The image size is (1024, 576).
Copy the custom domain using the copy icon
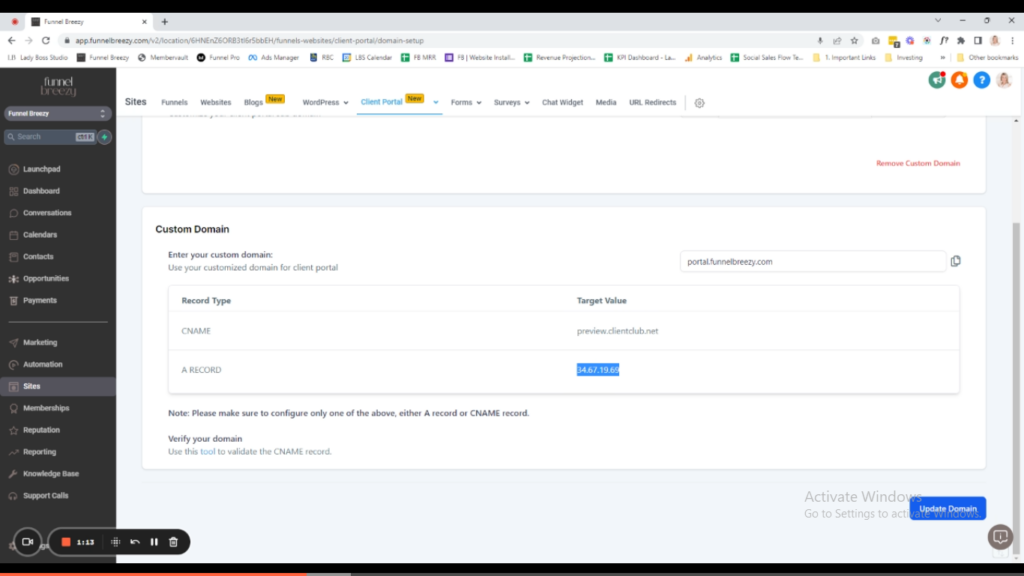(956, 261)
